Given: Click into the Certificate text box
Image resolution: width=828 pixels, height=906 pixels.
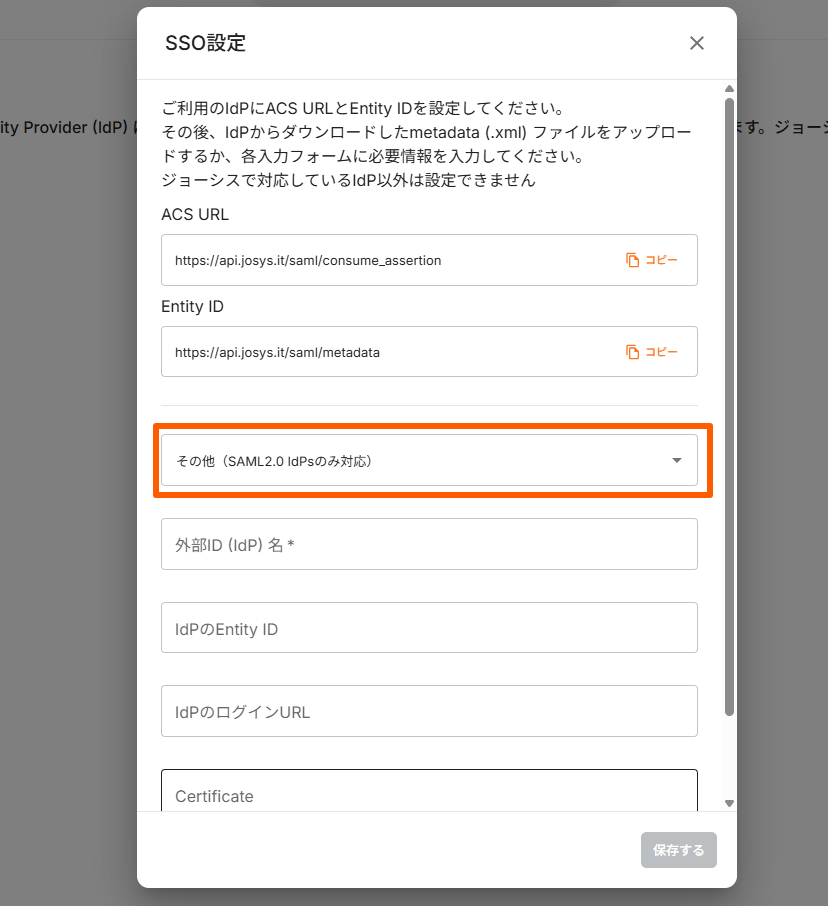Looking at the screenshot, I should point(428,792).
